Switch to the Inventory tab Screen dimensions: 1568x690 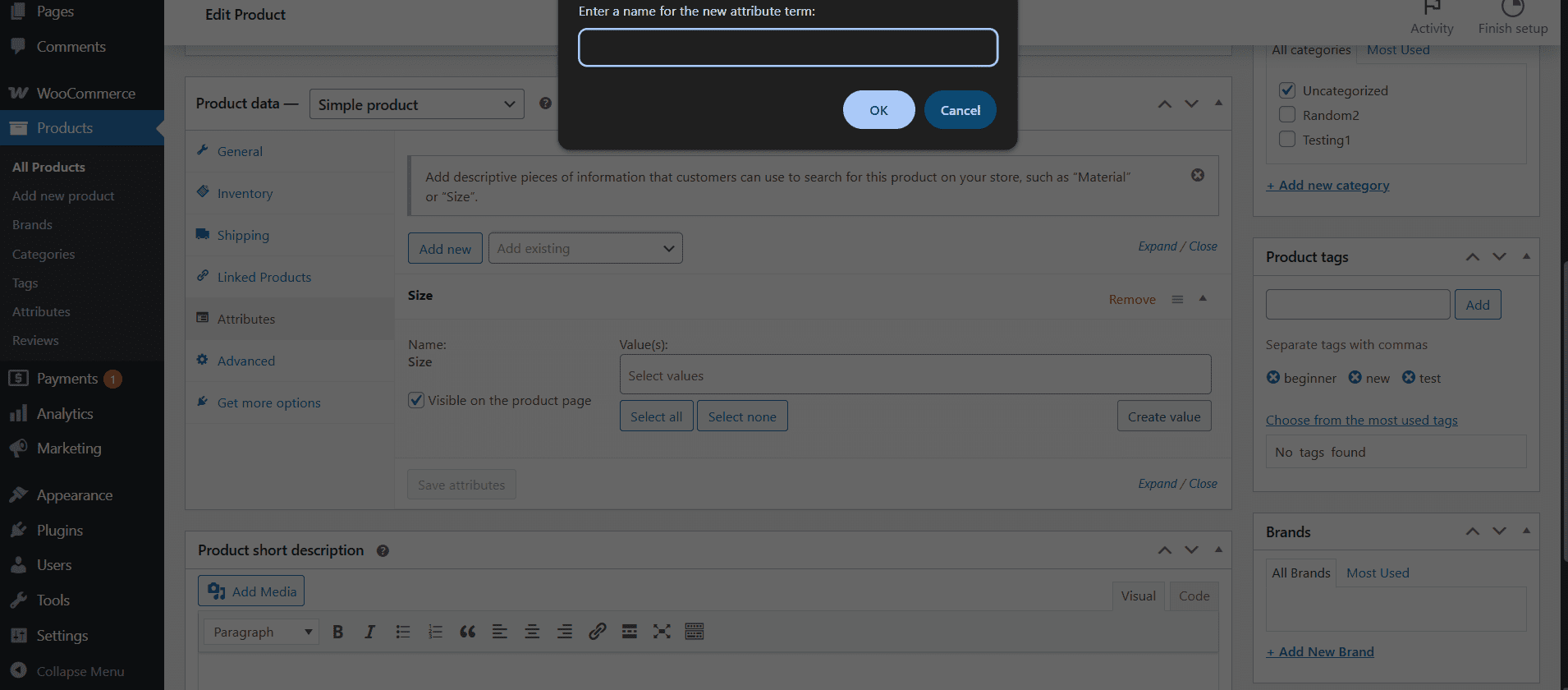[245, 194]
